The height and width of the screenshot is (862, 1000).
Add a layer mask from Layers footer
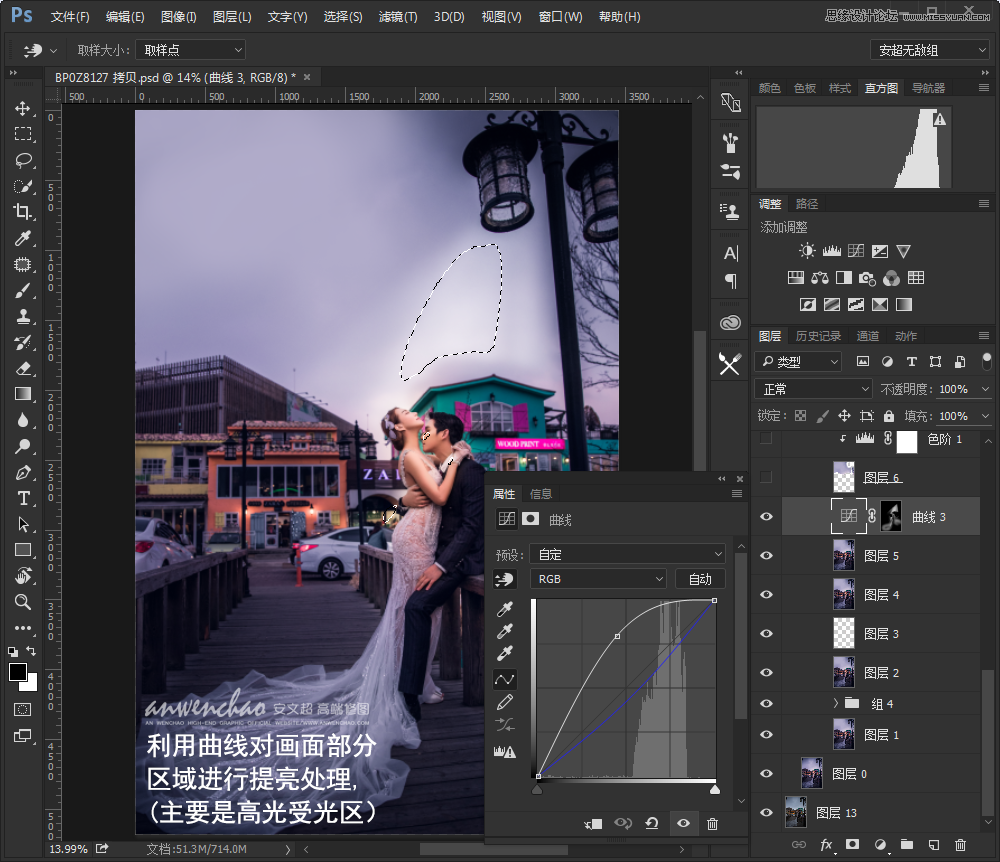point(852,844)
